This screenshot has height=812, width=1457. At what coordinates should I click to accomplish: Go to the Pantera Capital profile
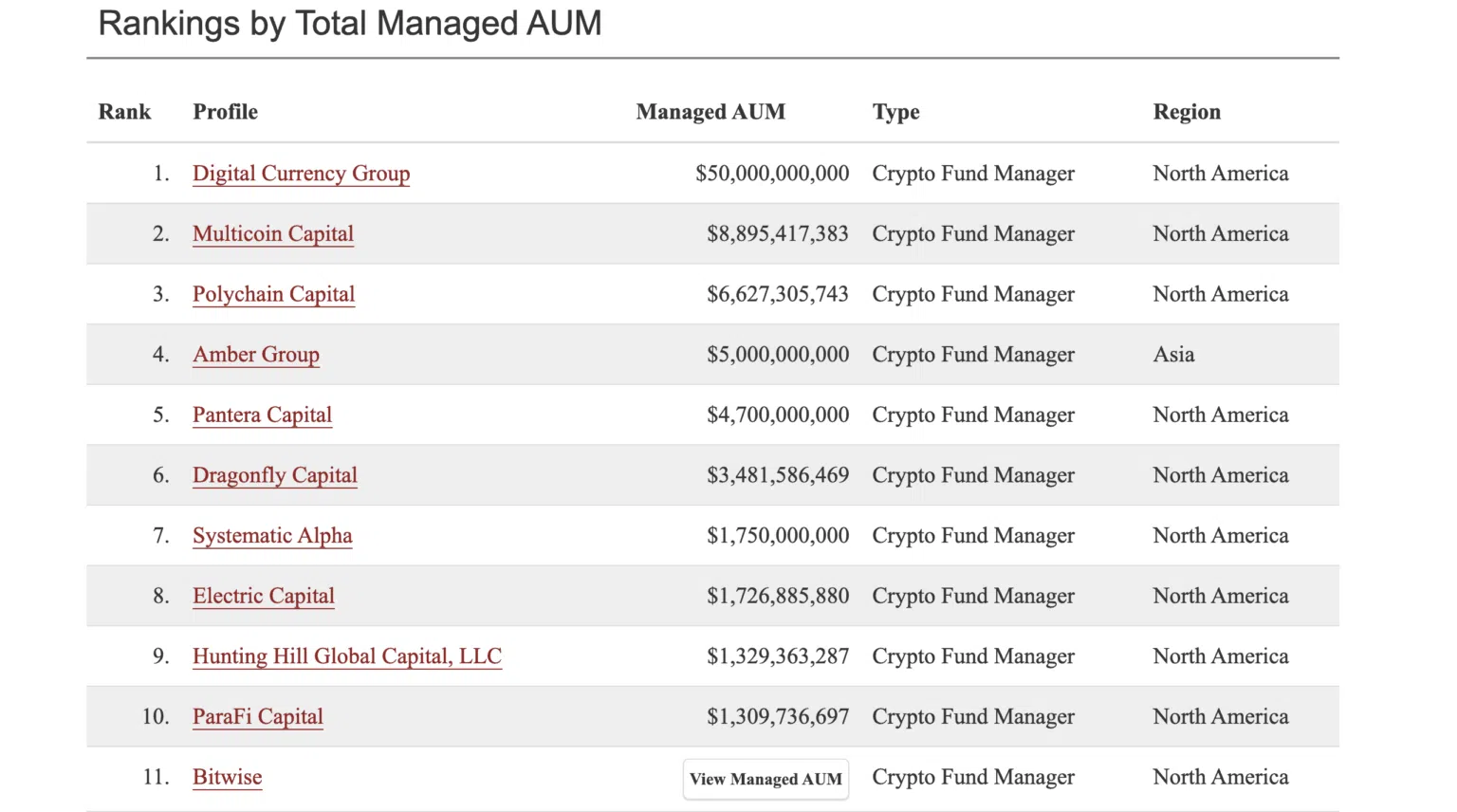[x=262, y=415]
